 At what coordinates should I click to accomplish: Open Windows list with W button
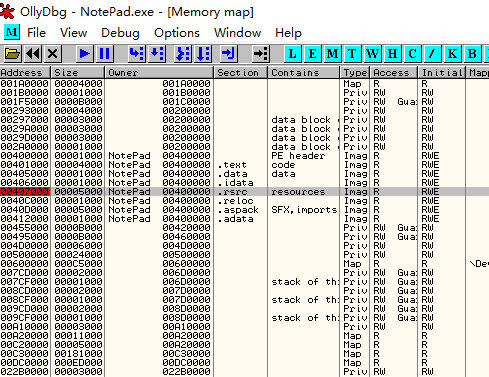373,53
